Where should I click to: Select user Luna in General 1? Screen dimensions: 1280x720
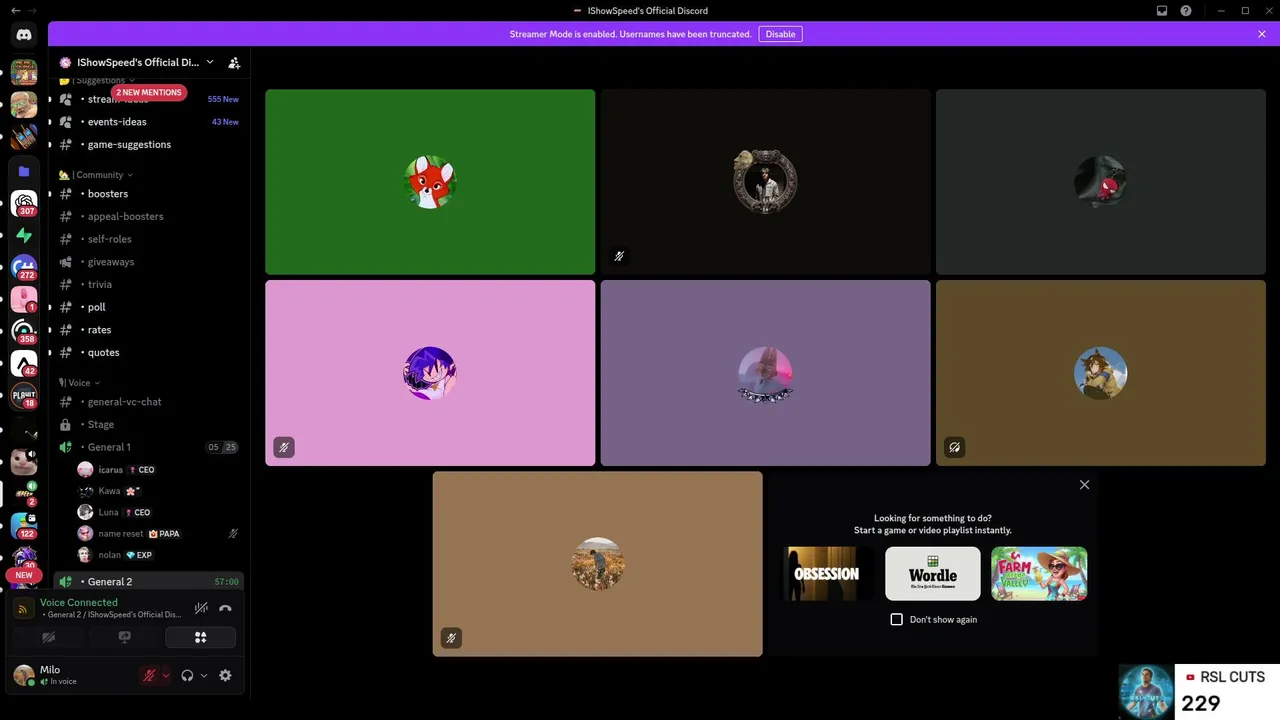[159, 512]
